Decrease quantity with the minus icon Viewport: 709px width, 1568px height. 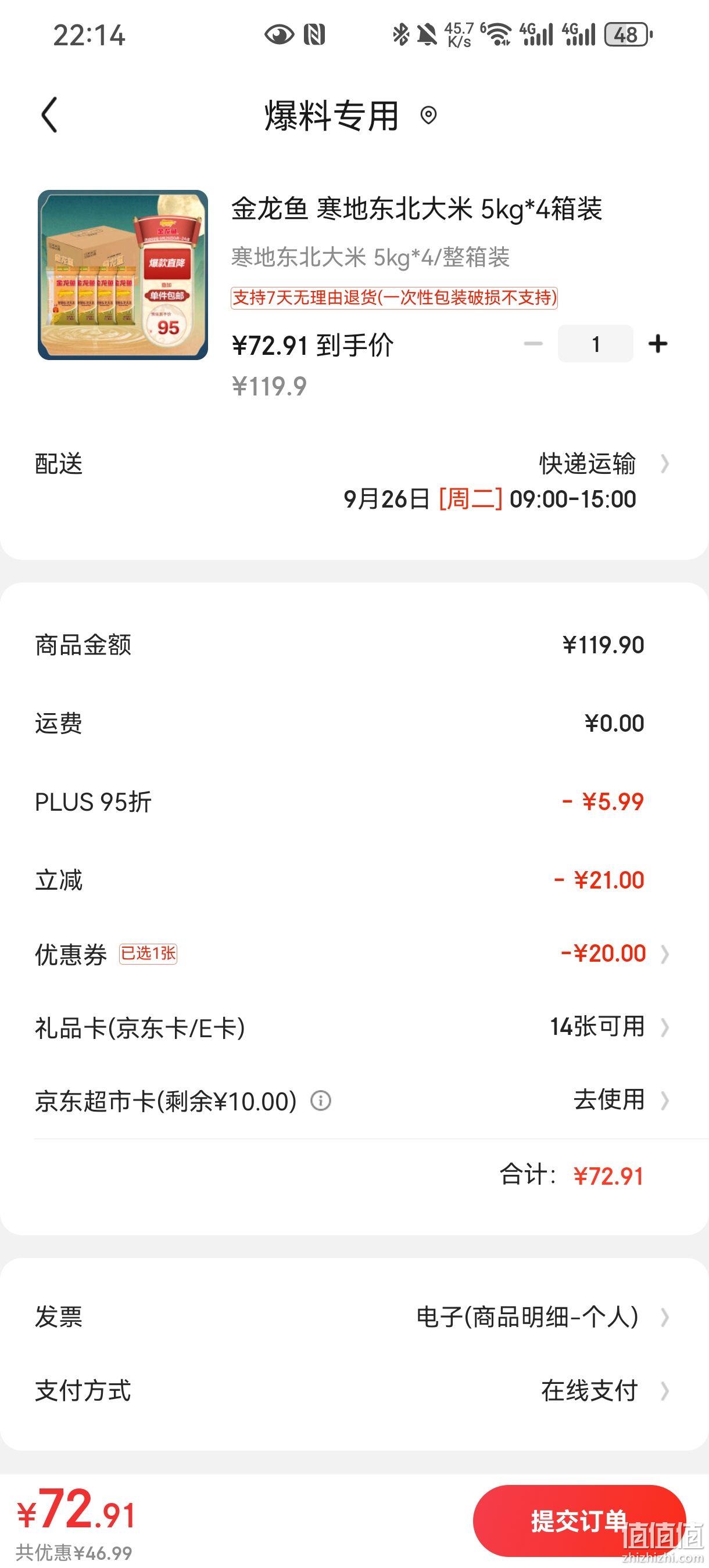tap(533, 344)
